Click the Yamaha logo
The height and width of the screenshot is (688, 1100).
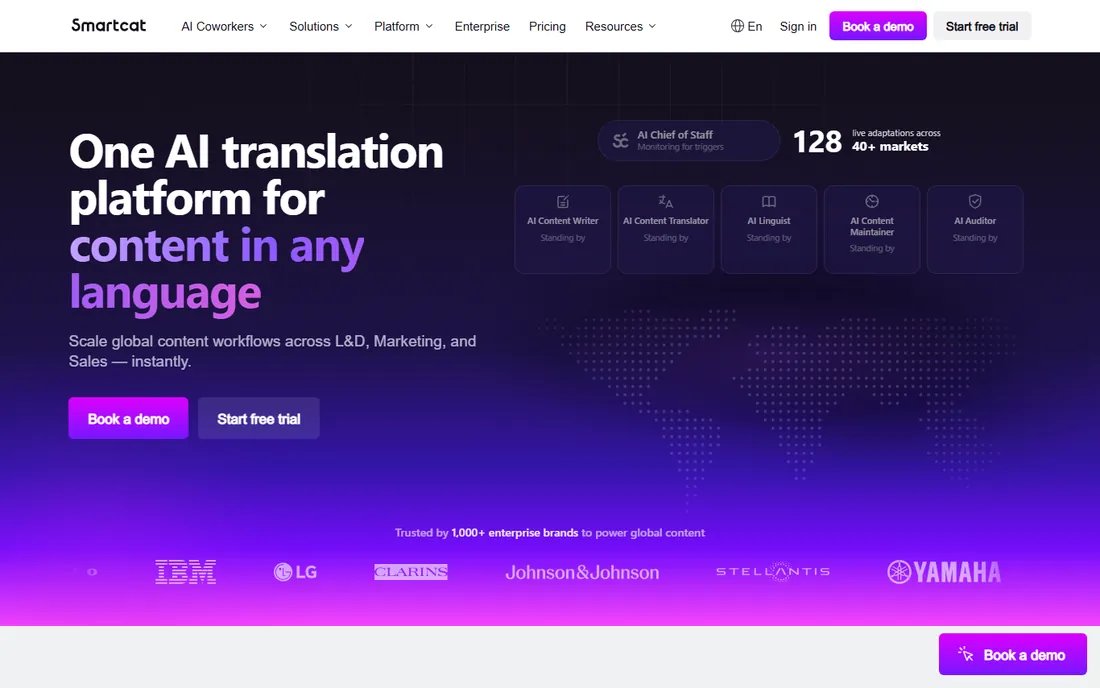pyautogui.click(x=944, y=572)
